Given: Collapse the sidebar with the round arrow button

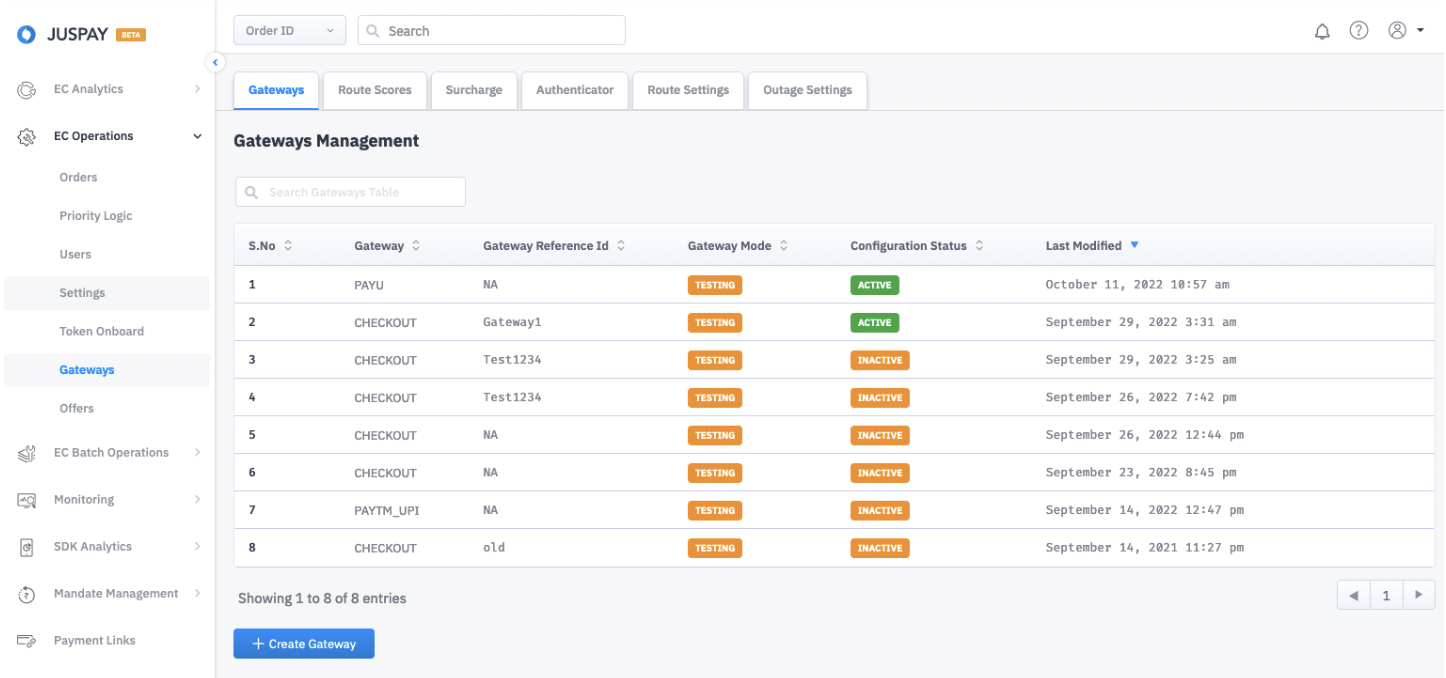Looking at the screenshot, I should point(215,62).
